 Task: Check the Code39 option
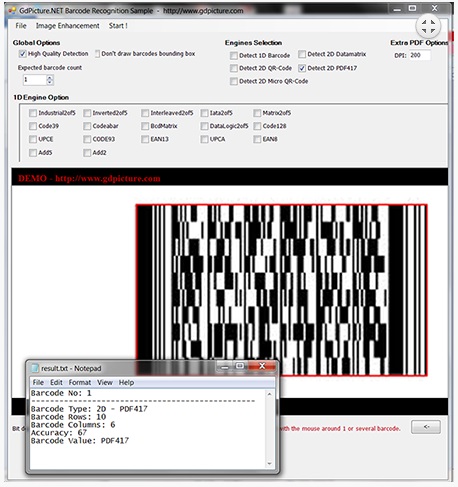[x=33, y=126]
